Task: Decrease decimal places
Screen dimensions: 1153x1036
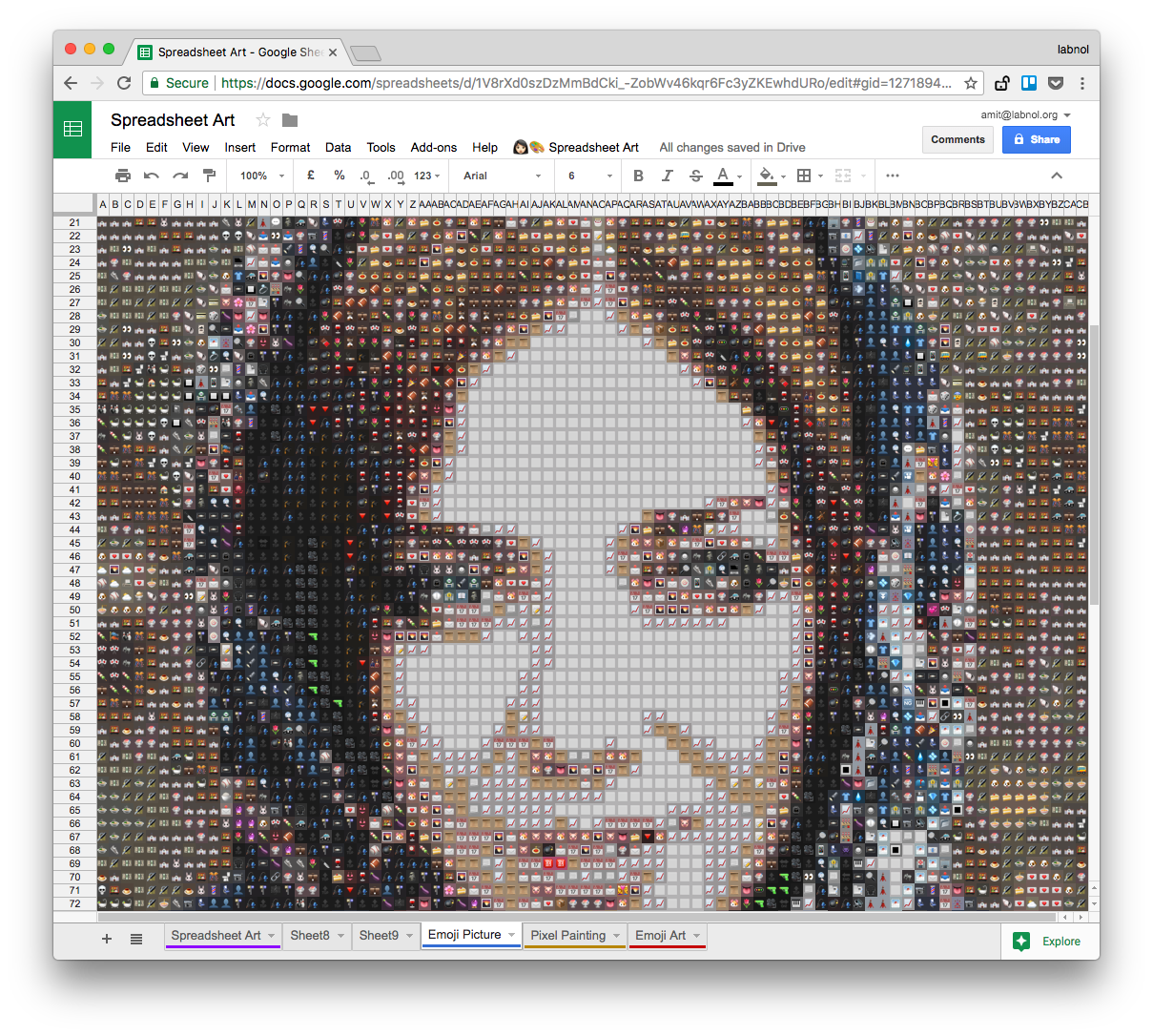Action: coord(366,176)
